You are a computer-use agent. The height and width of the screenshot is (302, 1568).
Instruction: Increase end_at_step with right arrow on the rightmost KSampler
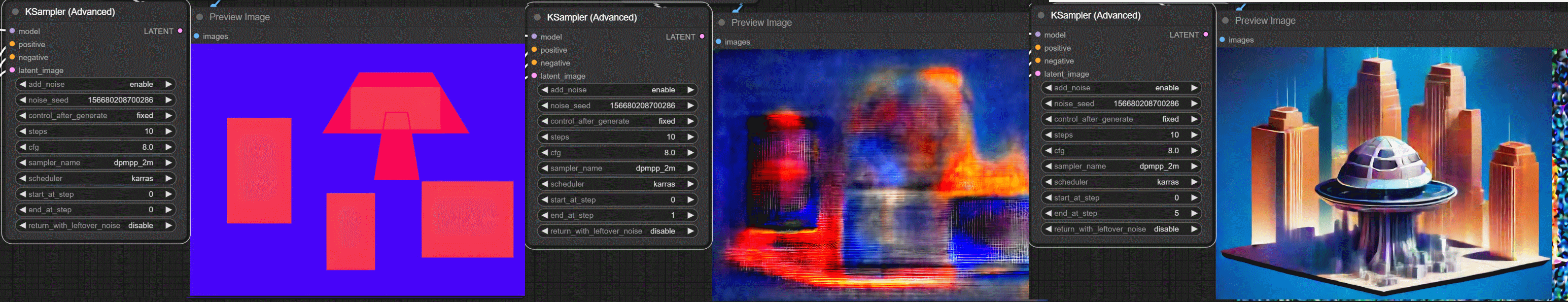pyautogui.click(x=1194, y=214)
